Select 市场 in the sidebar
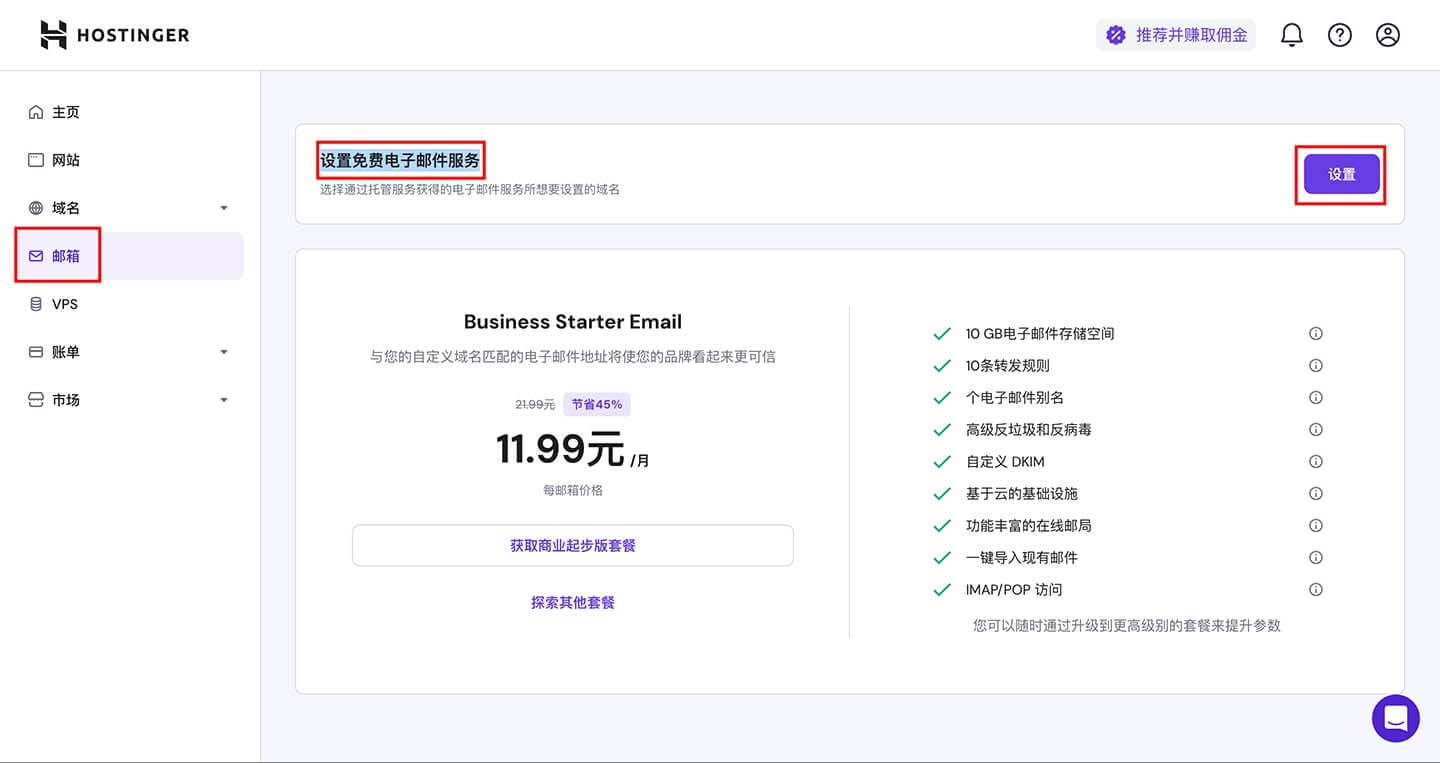 tap(130, 400)
